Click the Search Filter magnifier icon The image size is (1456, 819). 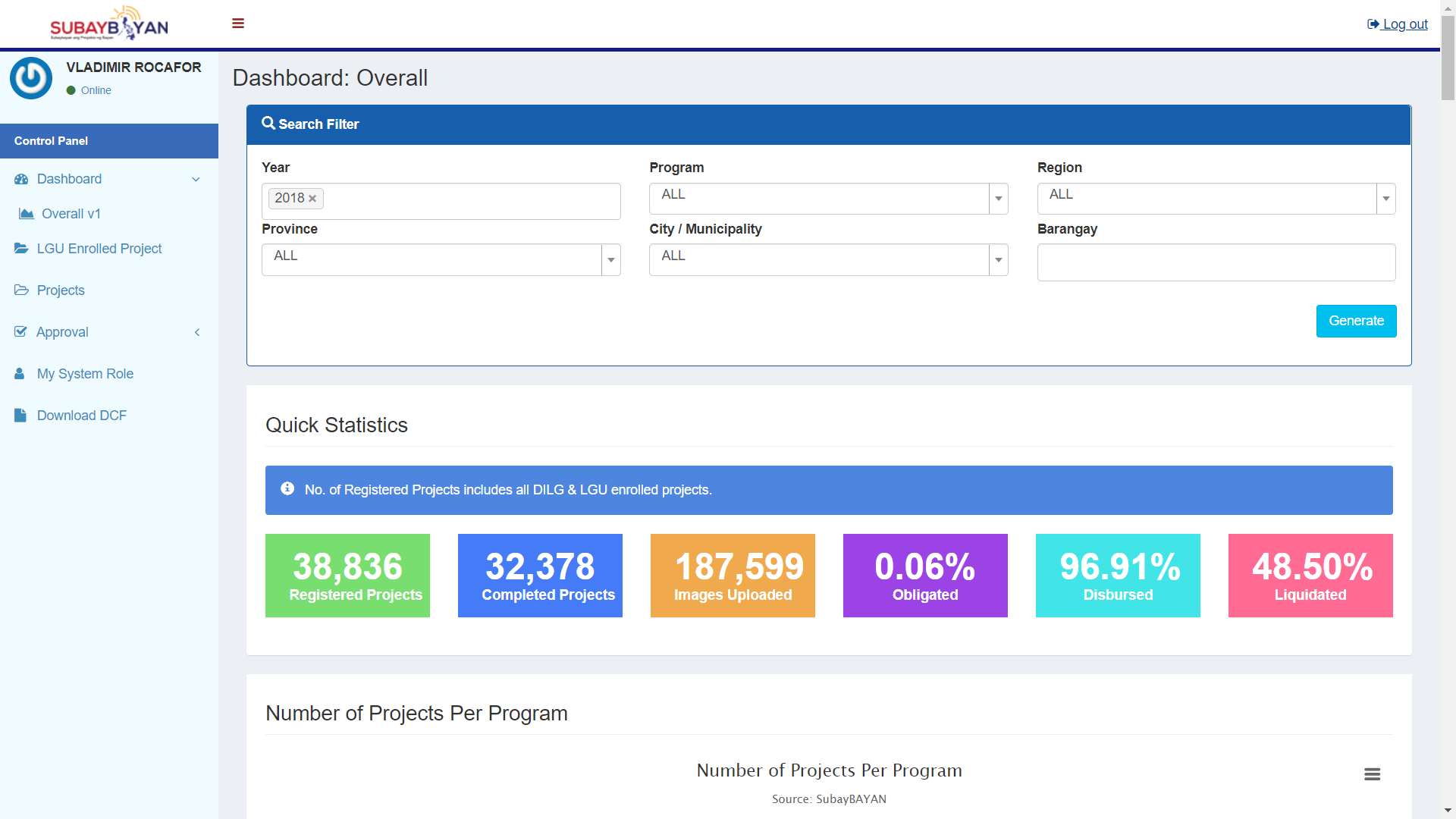click(268, 123)
